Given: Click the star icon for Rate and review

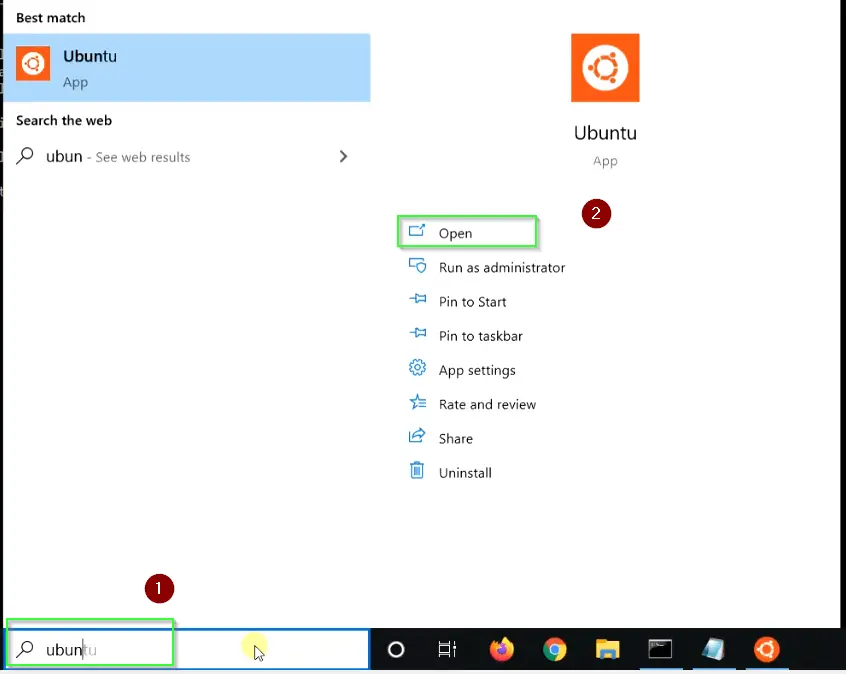Looking at the screenshot, I should [x=418, y=402].
